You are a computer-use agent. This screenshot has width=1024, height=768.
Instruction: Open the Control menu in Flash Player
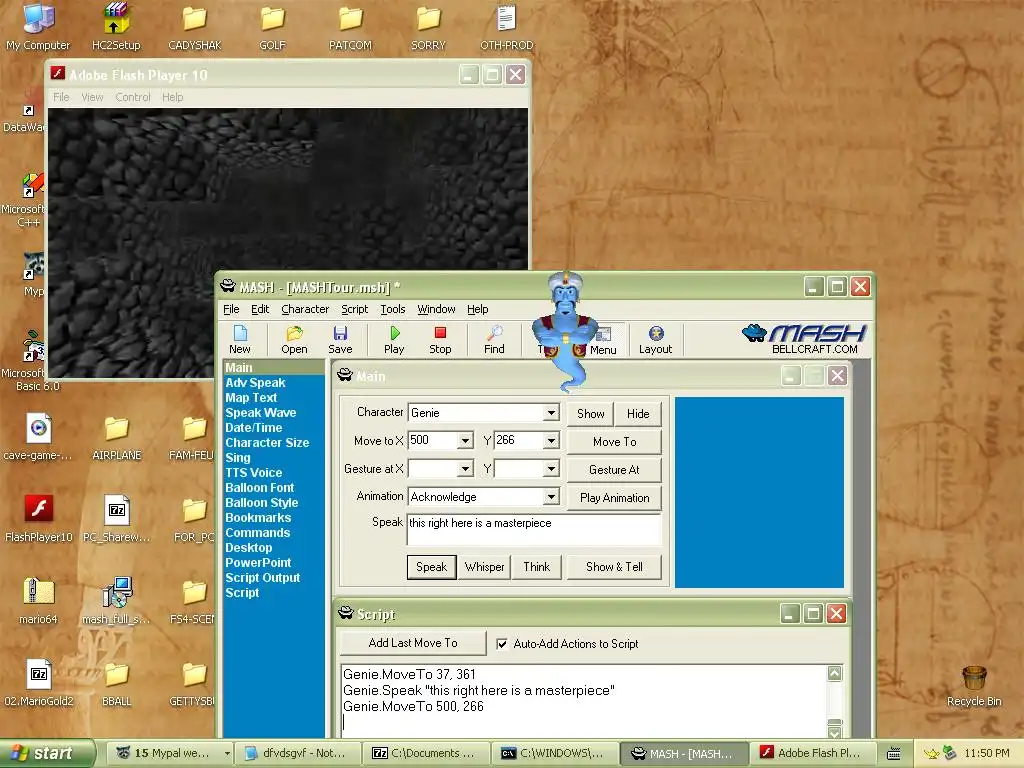[133, 97]
